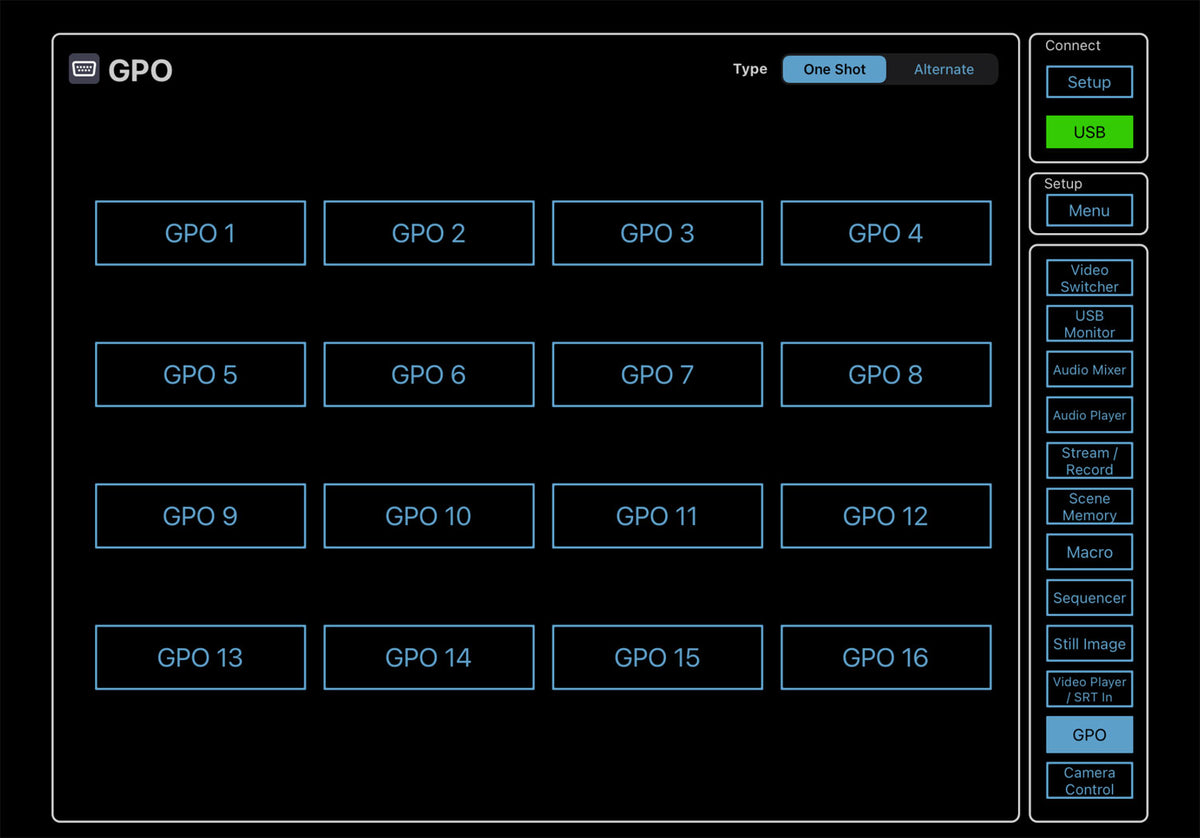1200x838 pixels.
Task: Open the Connect Setup button
Action: (x=1089, y=82)
